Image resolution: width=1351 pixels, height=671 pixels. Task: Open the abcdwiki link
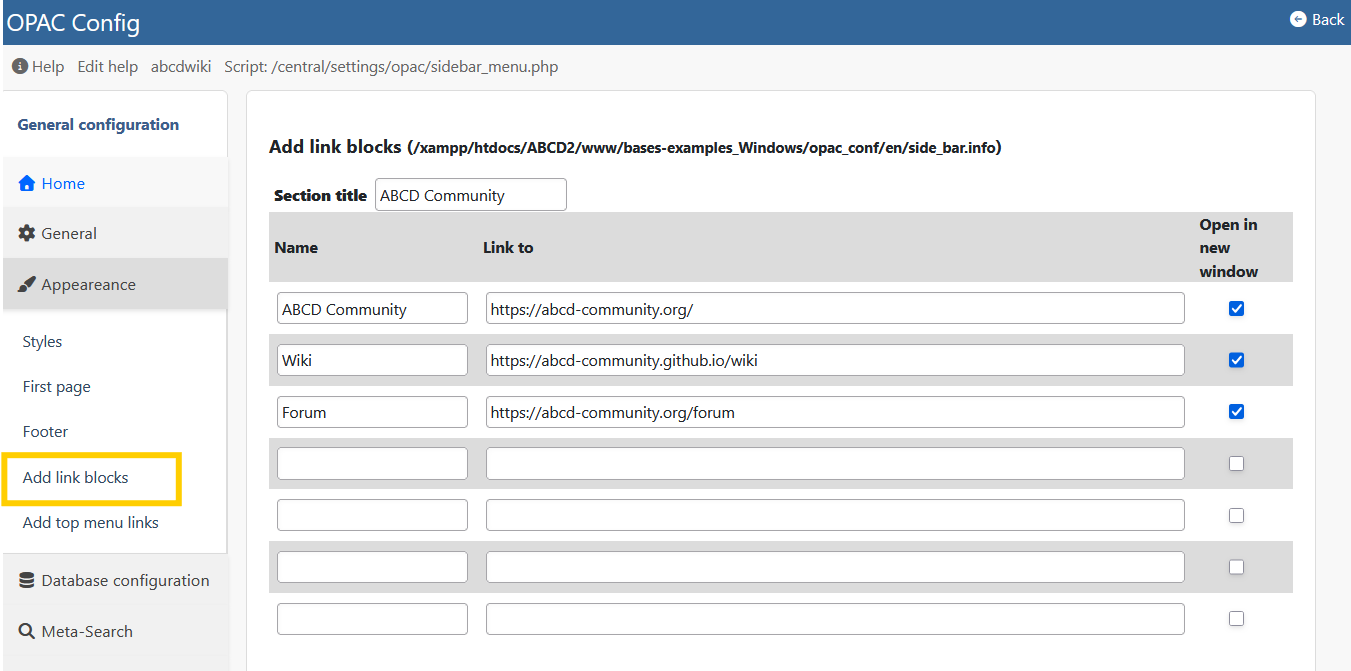click(x=180, y=66)
